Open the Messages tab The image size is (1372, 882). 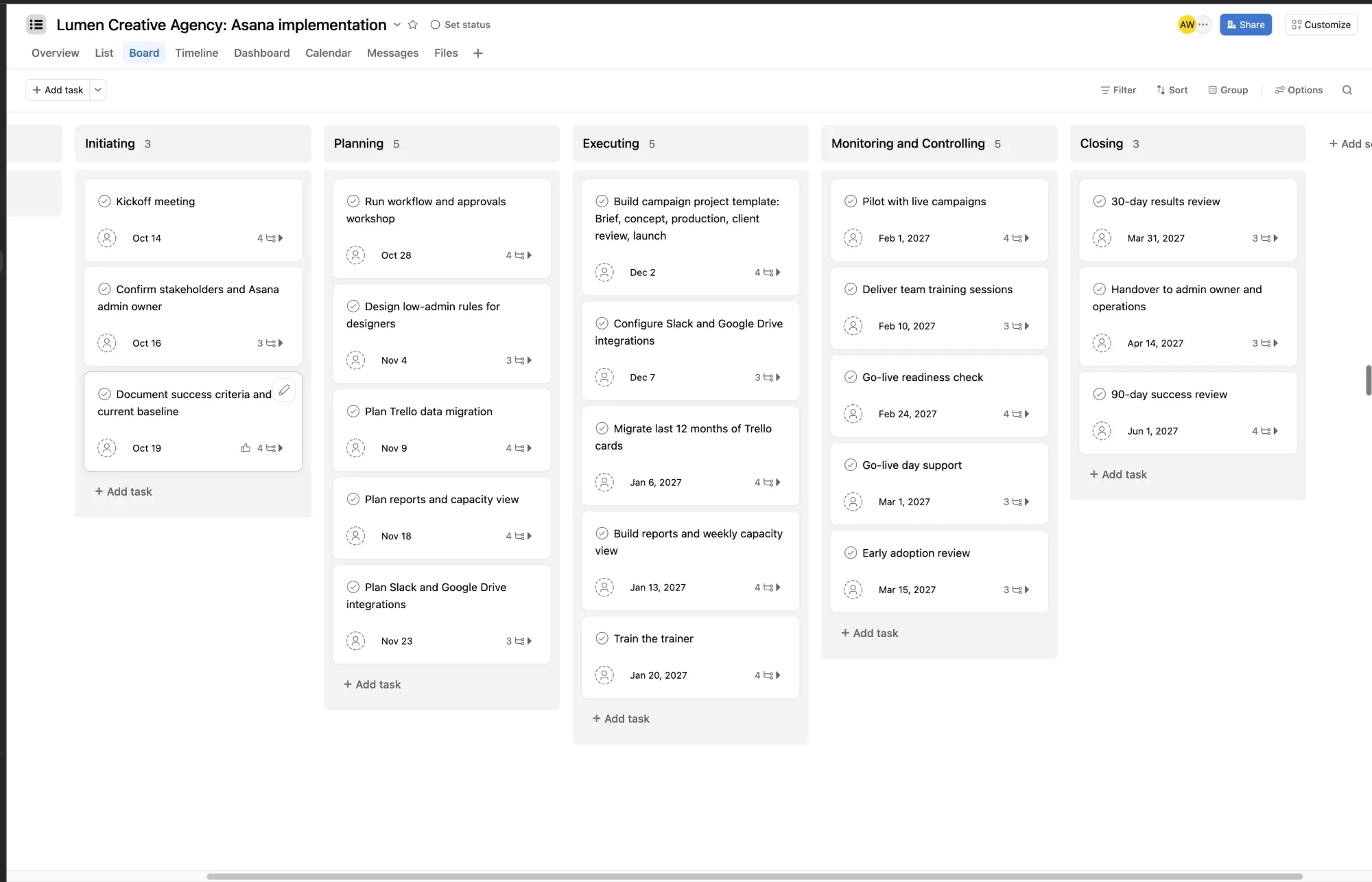[392, 53]
